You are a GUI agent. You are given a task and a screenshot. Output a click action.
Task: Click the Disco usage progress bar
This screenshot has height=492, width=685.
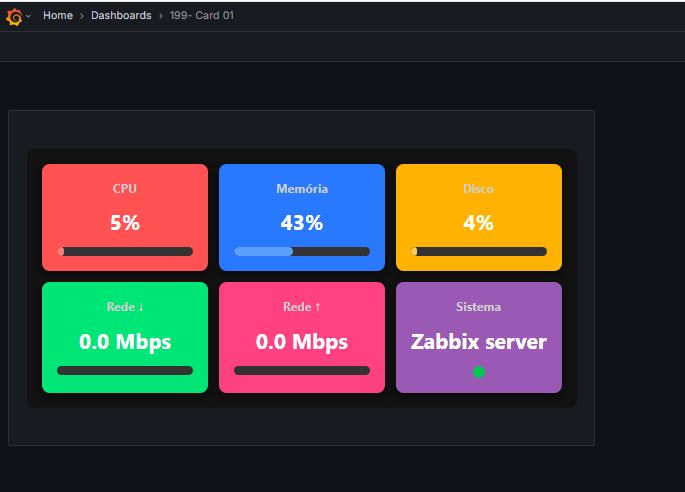479,251
